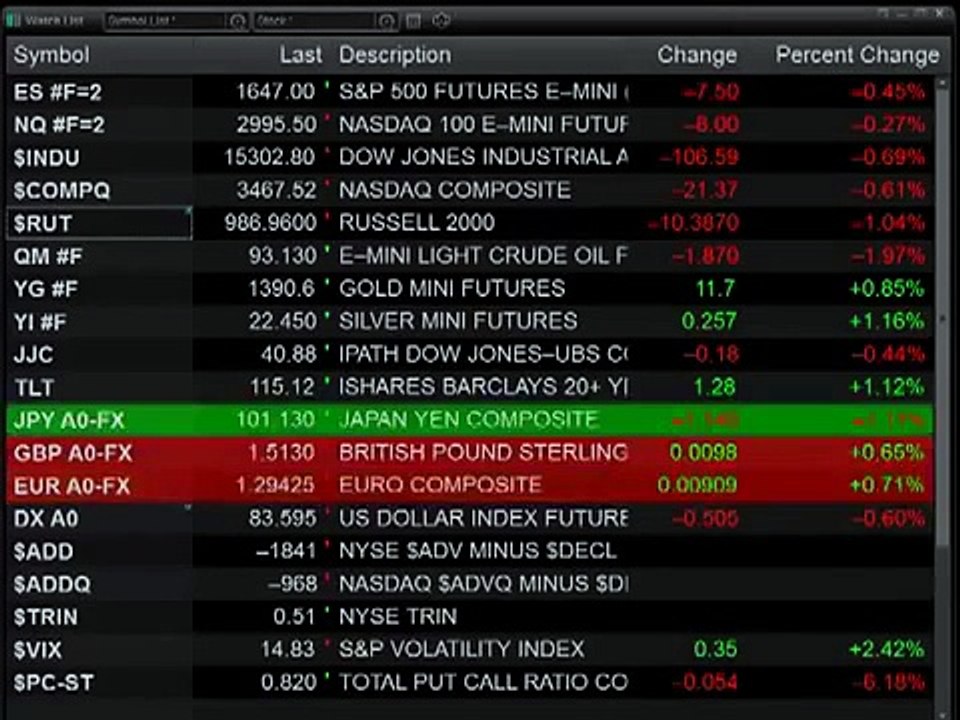The image size is (960, 720).
Task: Click the last price 15302.80
Action: 269,157
